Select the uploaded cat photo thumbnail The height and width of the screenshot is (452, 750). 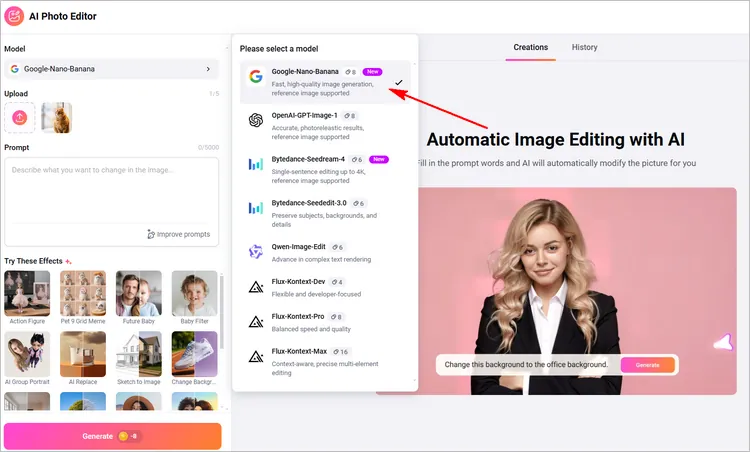tap(56, 117)
